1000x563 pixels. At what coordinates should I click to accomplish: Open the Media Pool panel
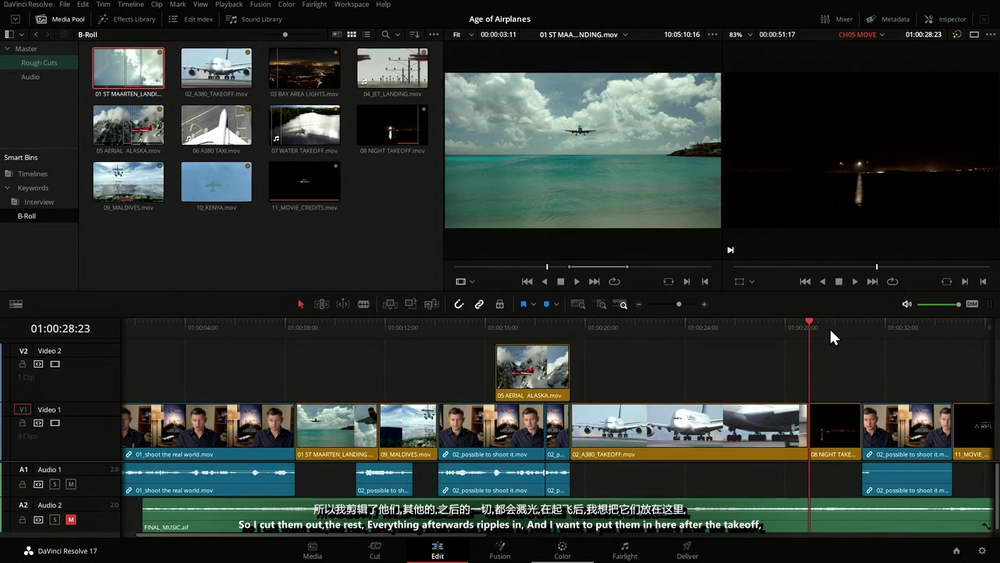[x=61, y=19]
